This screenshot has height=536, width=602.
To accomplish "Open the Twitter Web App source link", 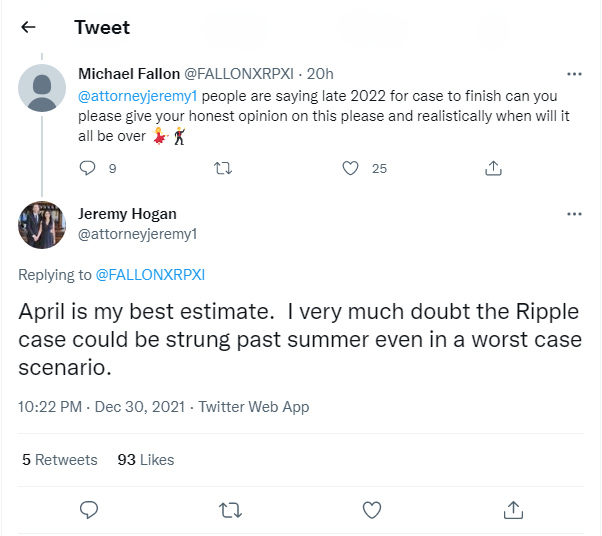I will point(254,407).
